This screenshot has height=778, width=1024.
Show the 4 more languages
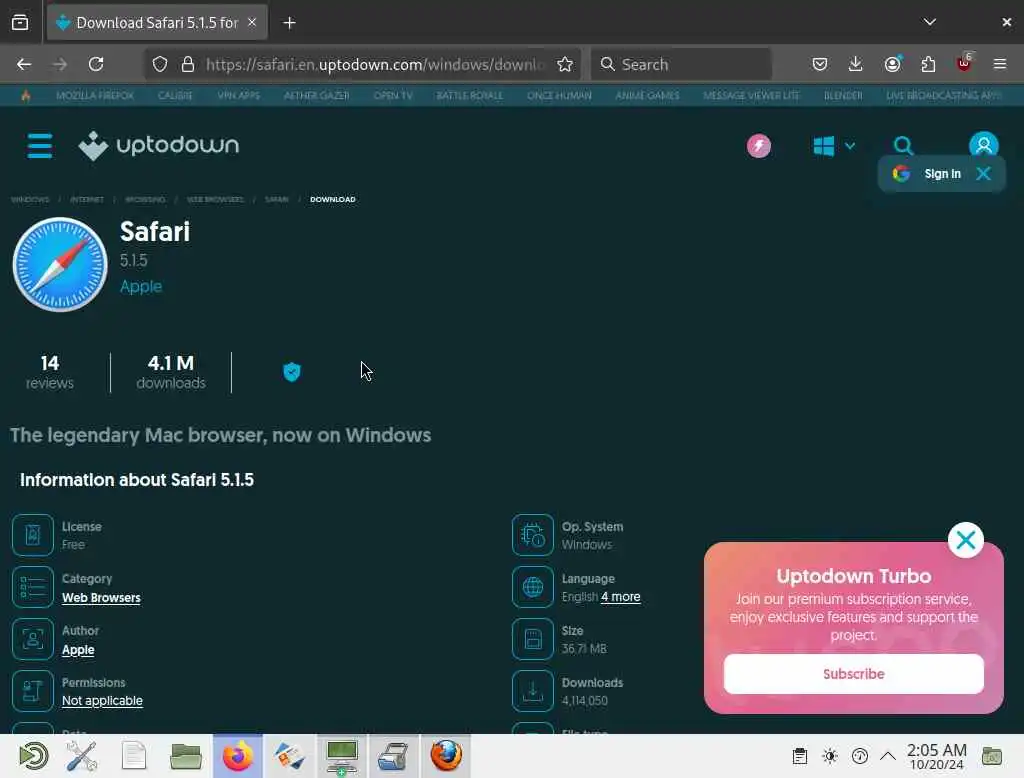click(x=620, y=596)
